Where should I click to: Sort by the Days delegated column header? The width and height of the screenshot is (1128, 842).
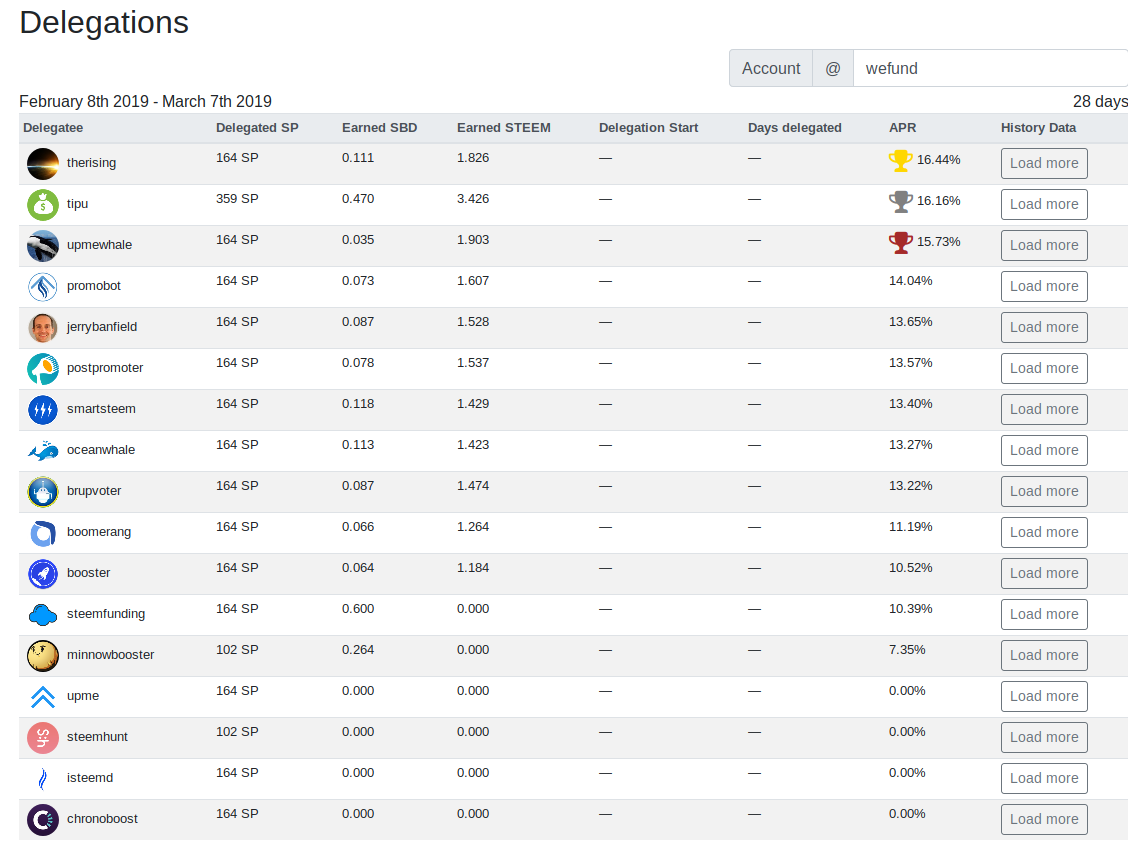(794, 128)
